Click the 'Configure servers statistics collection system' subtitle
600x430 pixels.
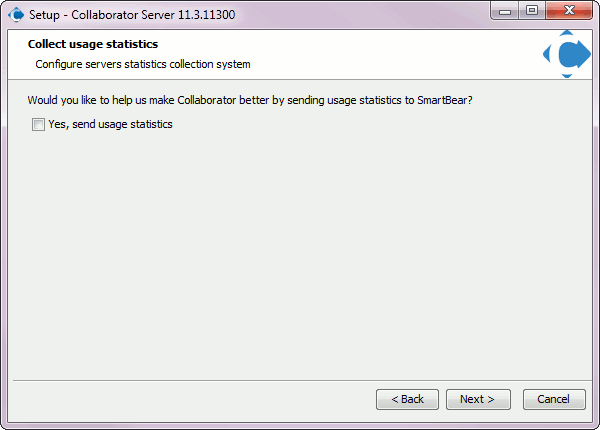[x=143, y=64]
